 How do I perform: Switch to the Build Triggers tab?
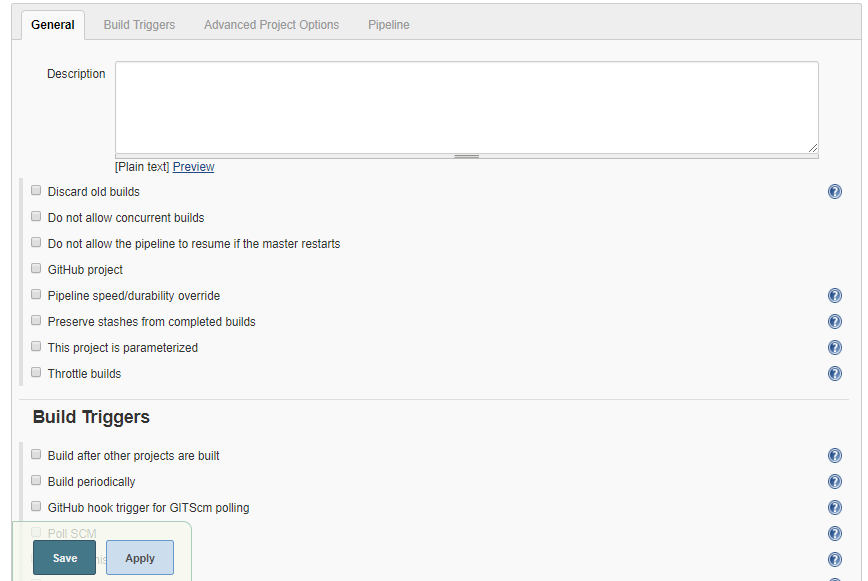[x=139, y=24]
